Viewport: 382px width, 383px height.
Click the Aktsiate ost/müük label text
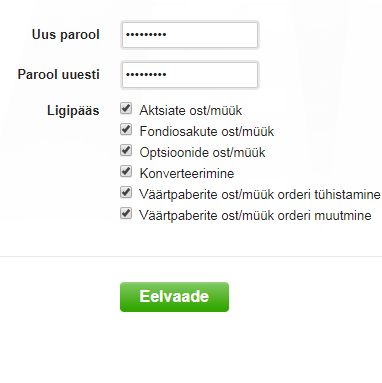191,110
